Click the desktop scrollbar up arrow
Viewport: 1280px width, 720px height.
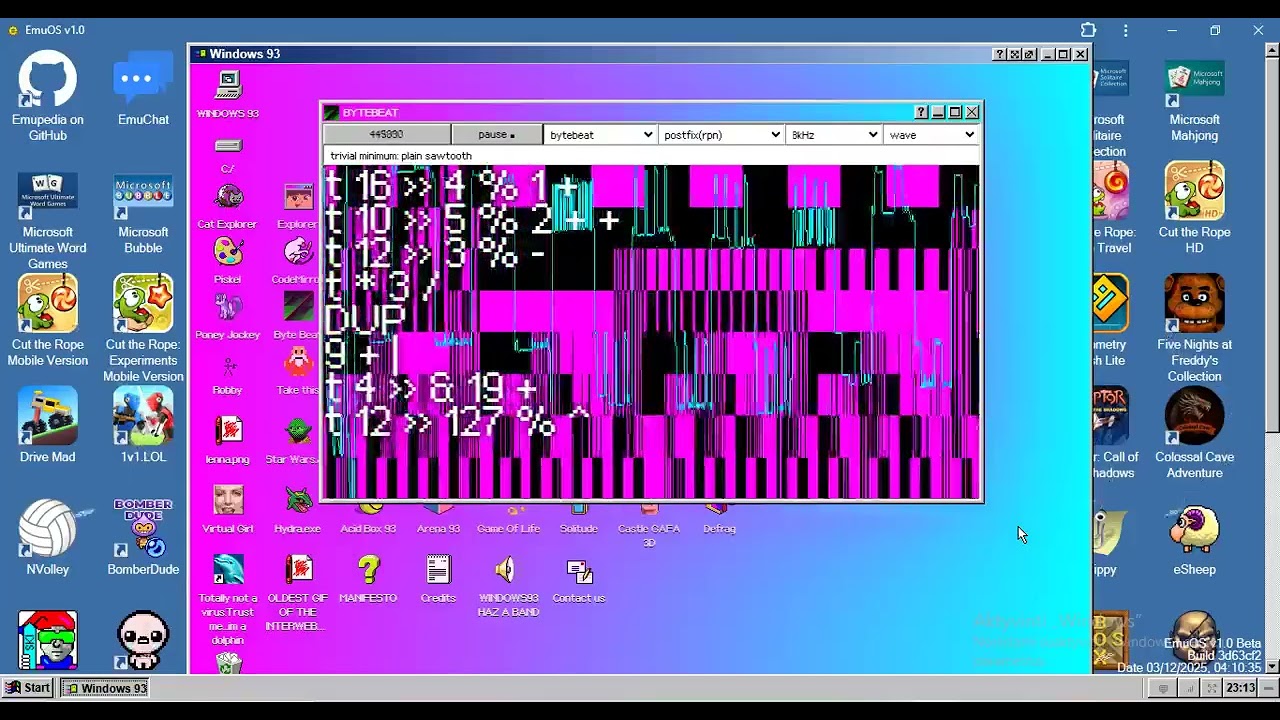click(x=1272, y=52)
